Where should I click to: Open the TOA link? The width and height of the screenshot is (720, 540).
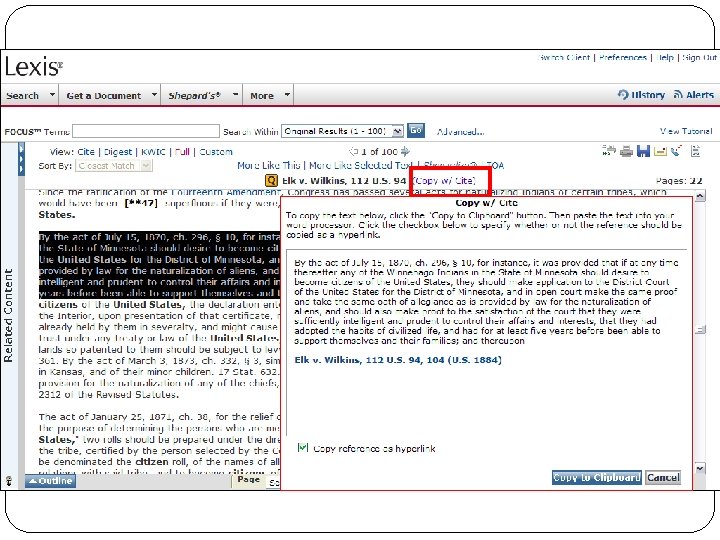coord(495,165)
